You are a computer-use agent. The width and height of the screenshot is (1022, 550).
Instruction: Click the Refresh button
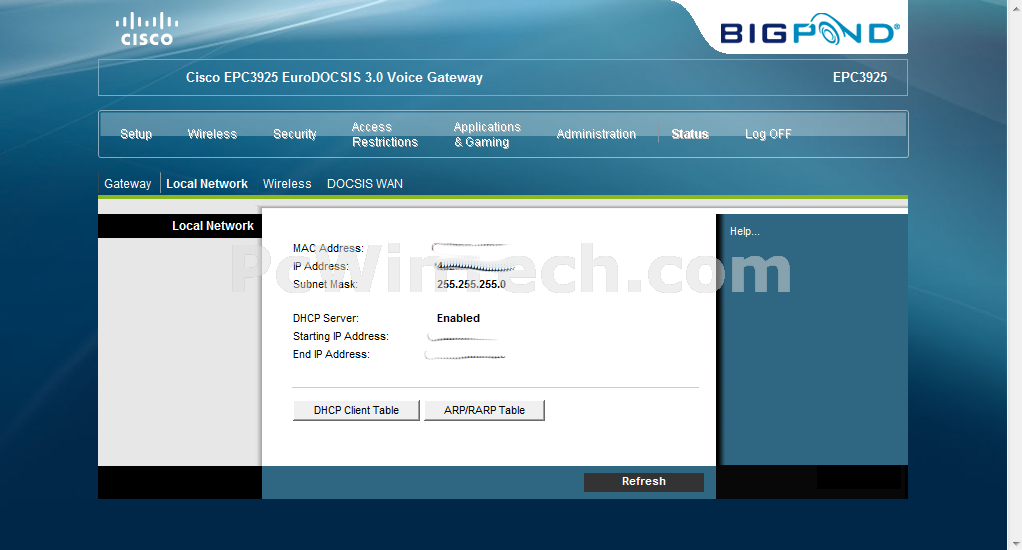tap(643, 482)
